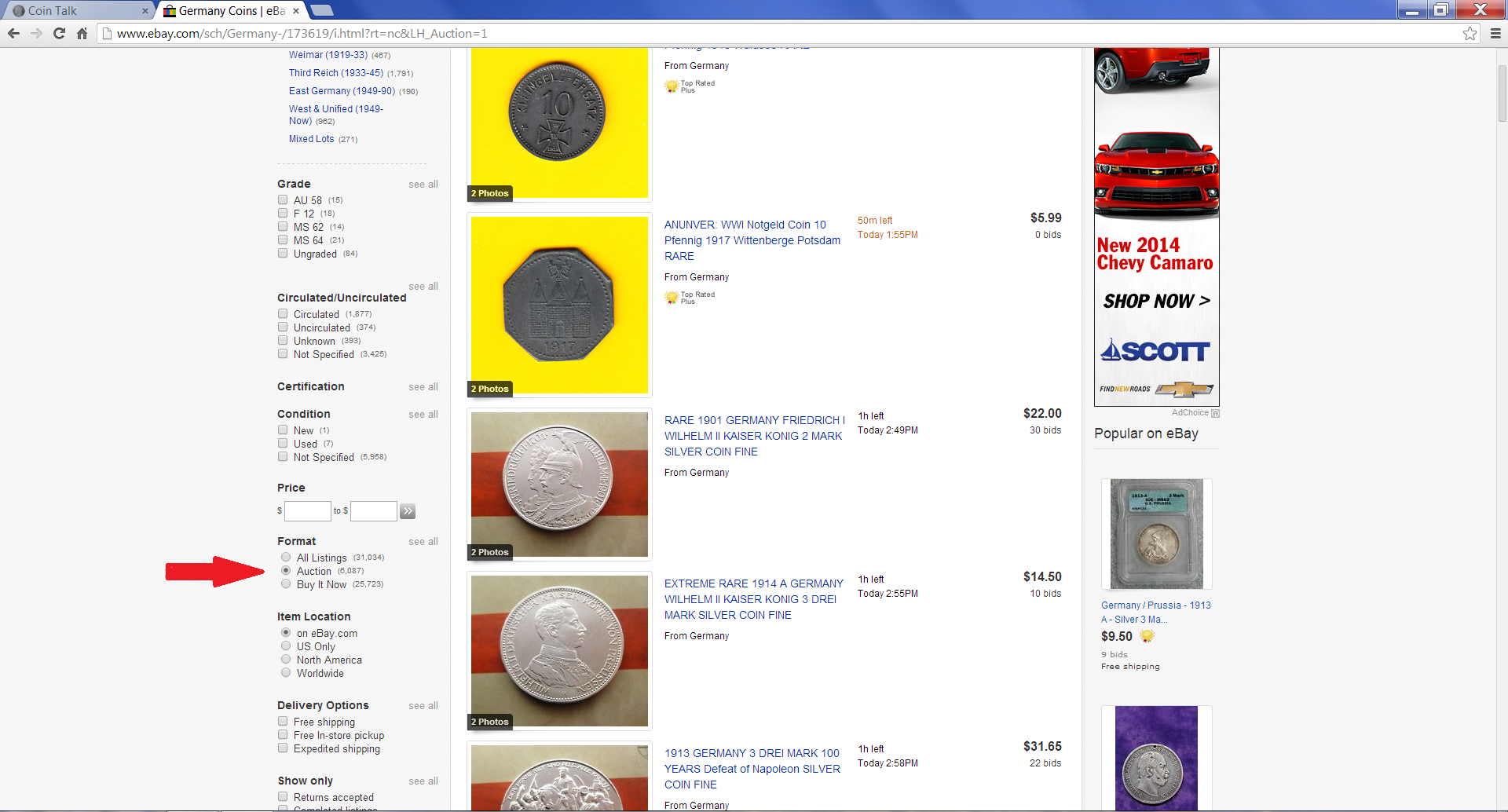Open the East Germany (1949-90) category
This screenshot has height=812, width=1508.
pyautogui.click(x=342, y=91)
